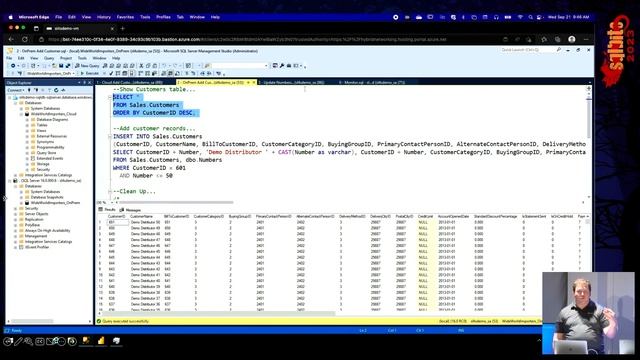Click the Apple menu icon

click(x=11, y=17)
